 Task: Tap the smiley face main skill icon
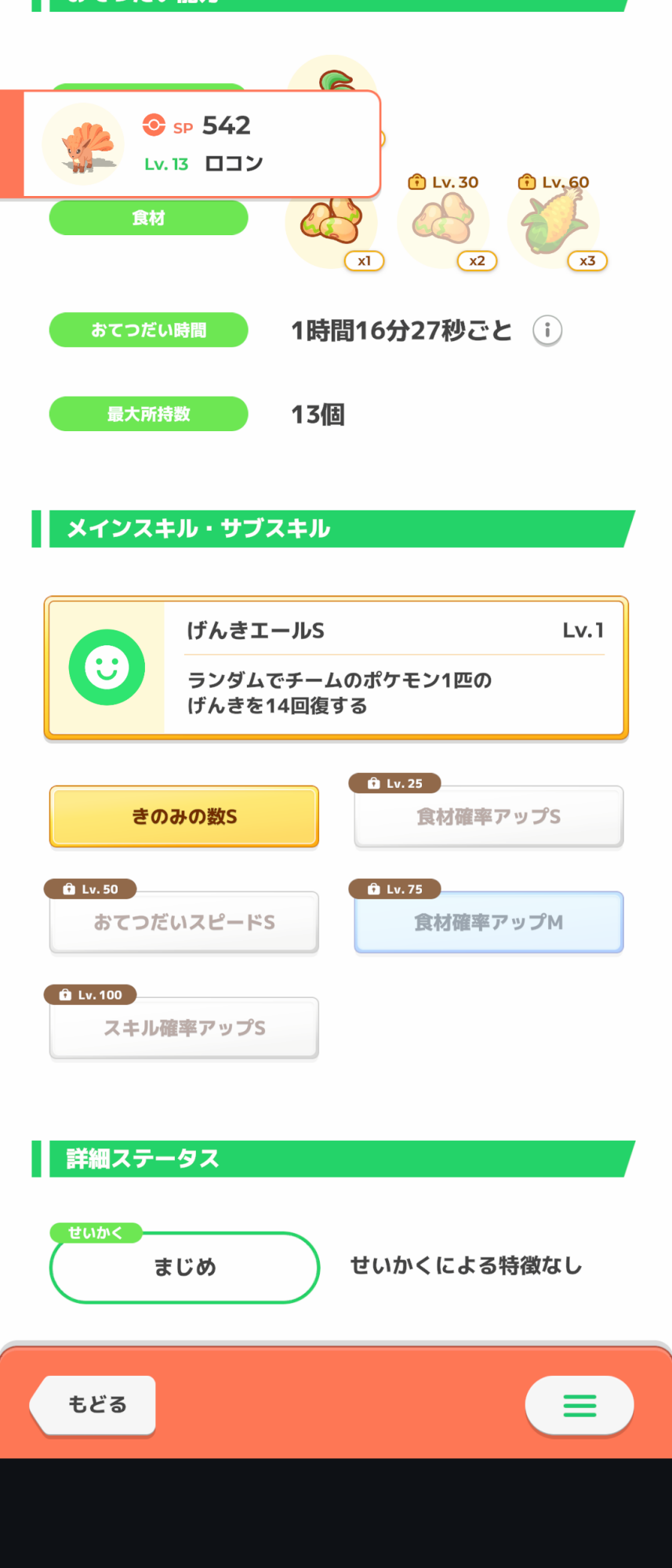107,668
